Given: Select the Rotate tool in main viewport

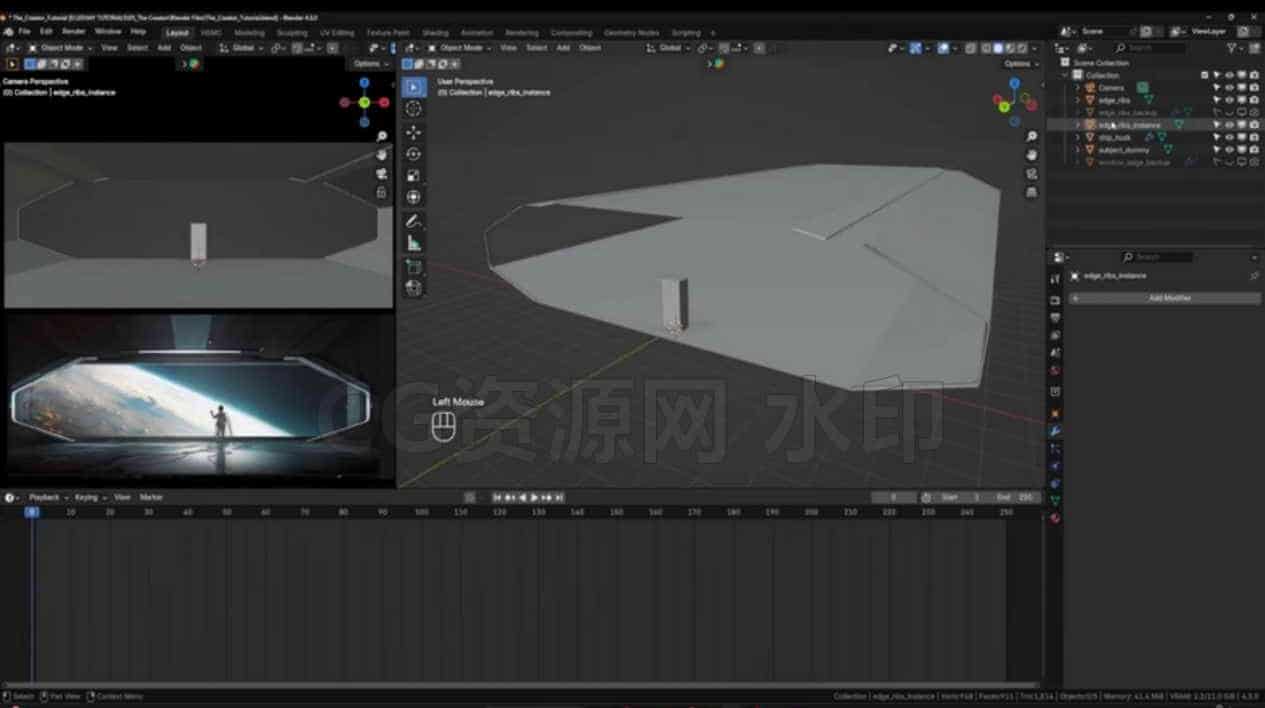Looking at the screenshot, I should 414,154.
